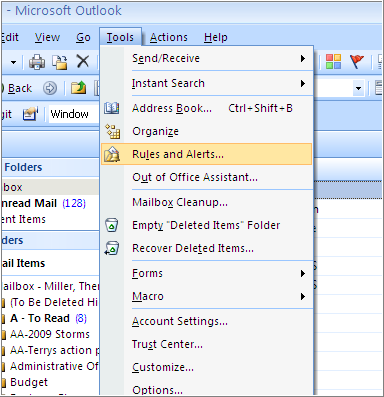384x397 pixels.
Task: Open Account Settings... from Tools menu
Action: pos(206,321)
